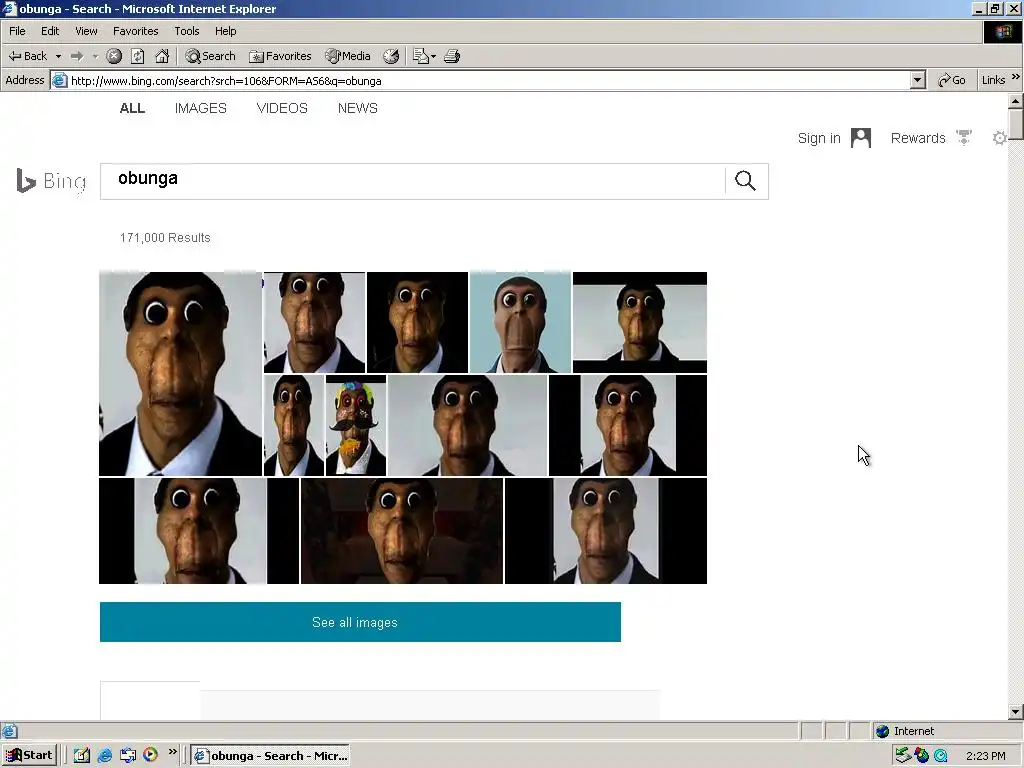Click the vertical scrollbar thumb
Screen dimensions: 1024x768
[1016, 124]
